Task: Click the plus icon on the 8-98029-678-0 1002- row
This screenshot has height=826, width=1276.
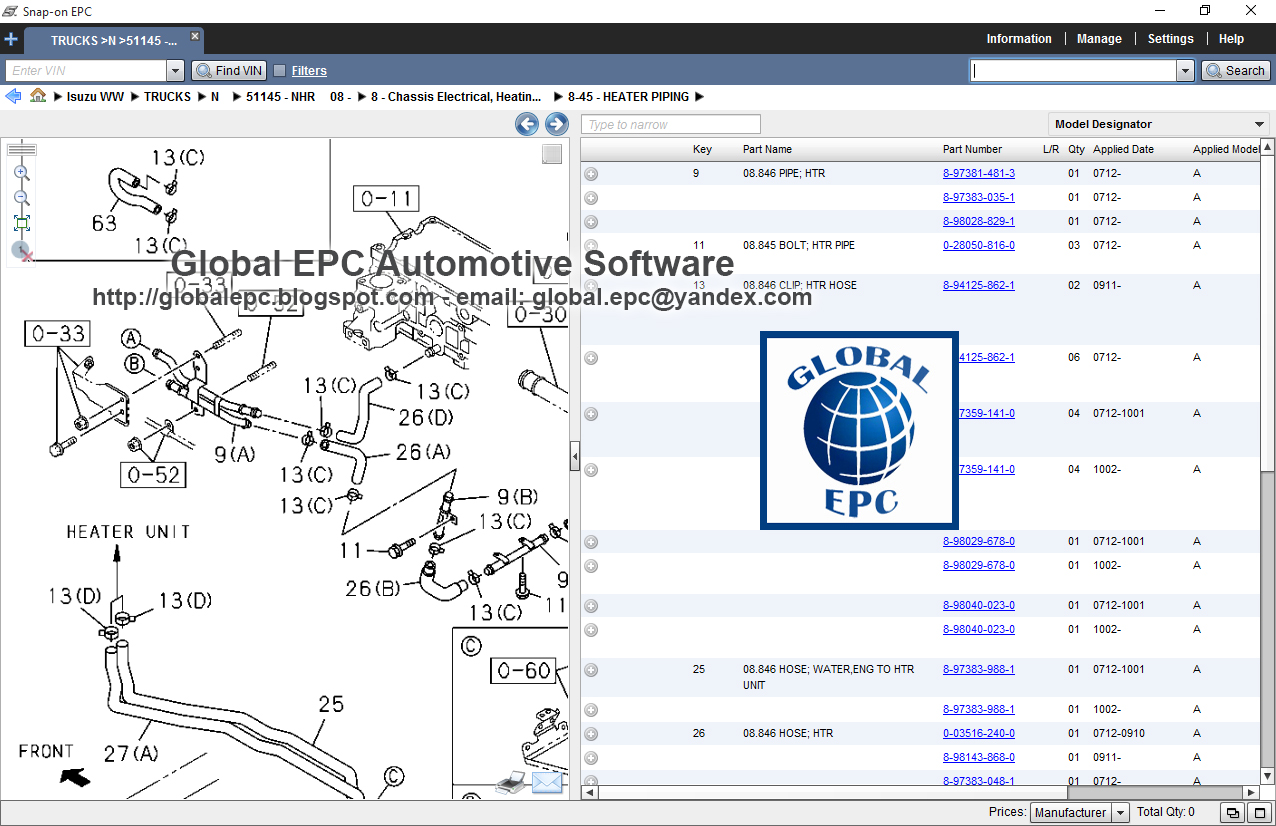Action: coord(591,566)
